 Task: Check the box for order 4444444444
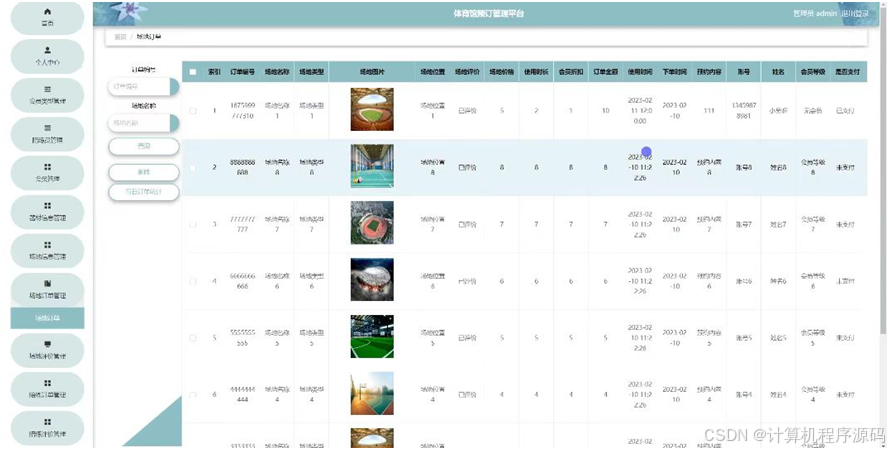(193, 394)
